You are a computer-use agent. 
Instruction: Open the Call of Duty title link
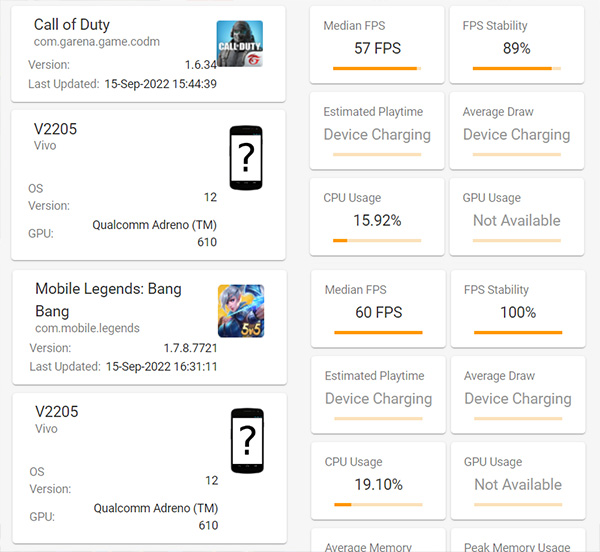point(72,24)
